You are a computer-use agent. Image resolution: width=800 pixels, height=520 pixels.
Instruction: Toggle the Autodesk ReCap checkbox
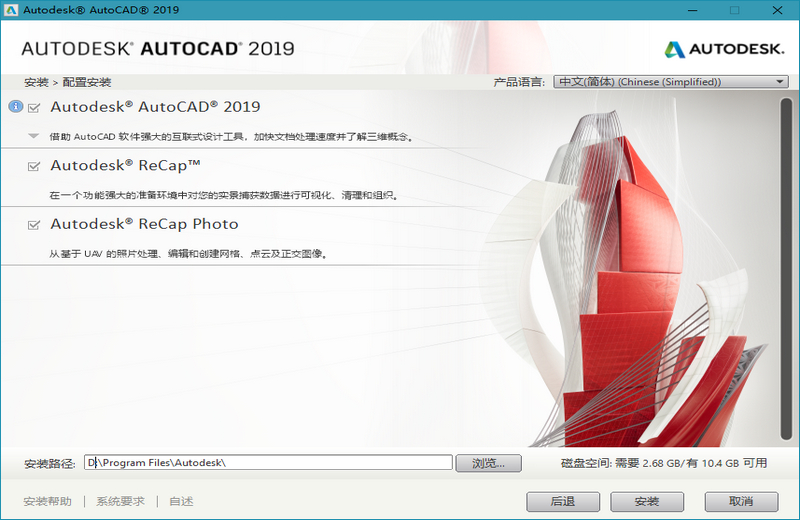(x=35, y=166)
